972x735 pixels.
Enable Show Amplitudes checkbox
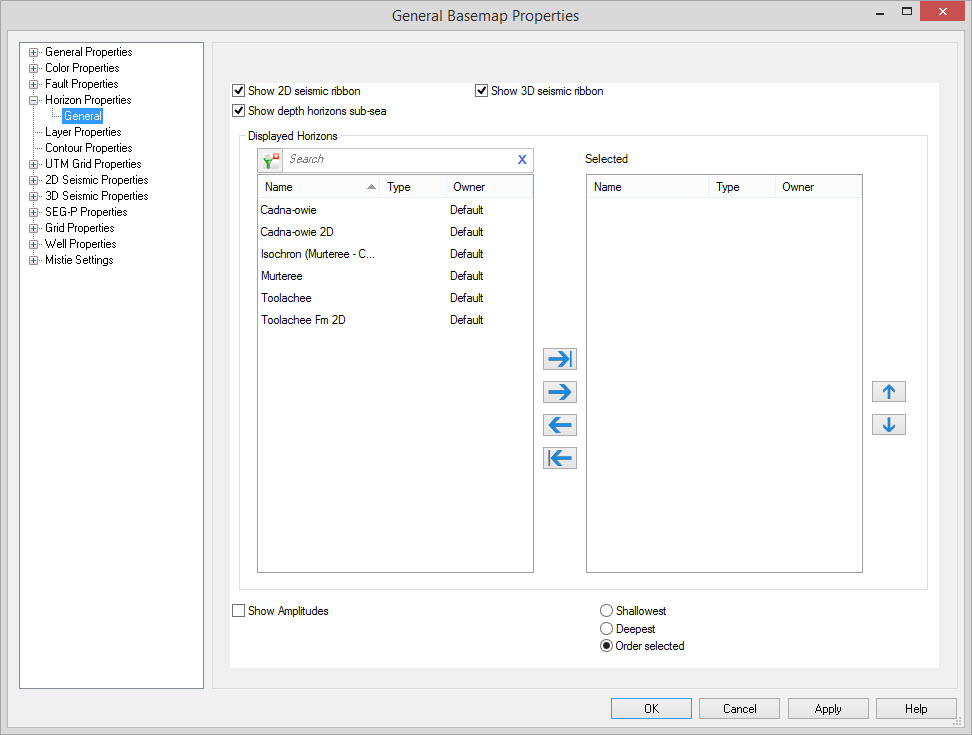(x=239, y=611)
